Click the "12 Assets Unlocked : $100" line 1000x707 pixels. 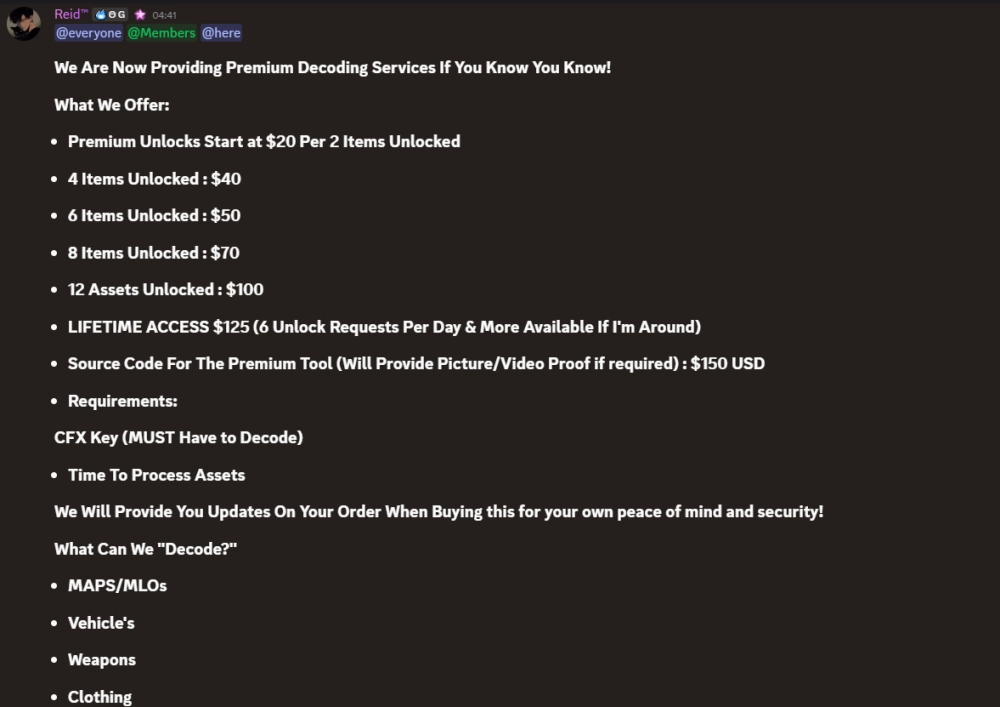point(166,290)
